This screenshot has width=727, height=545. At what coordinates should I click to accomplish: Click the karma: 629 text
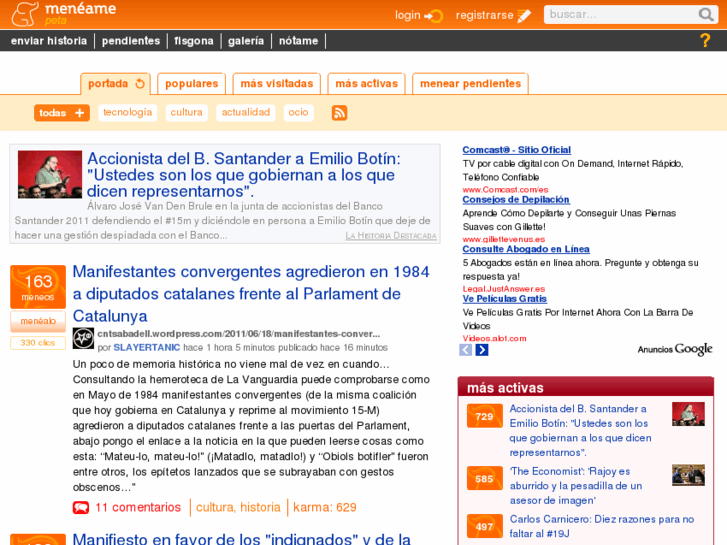(x=325, y=507)
